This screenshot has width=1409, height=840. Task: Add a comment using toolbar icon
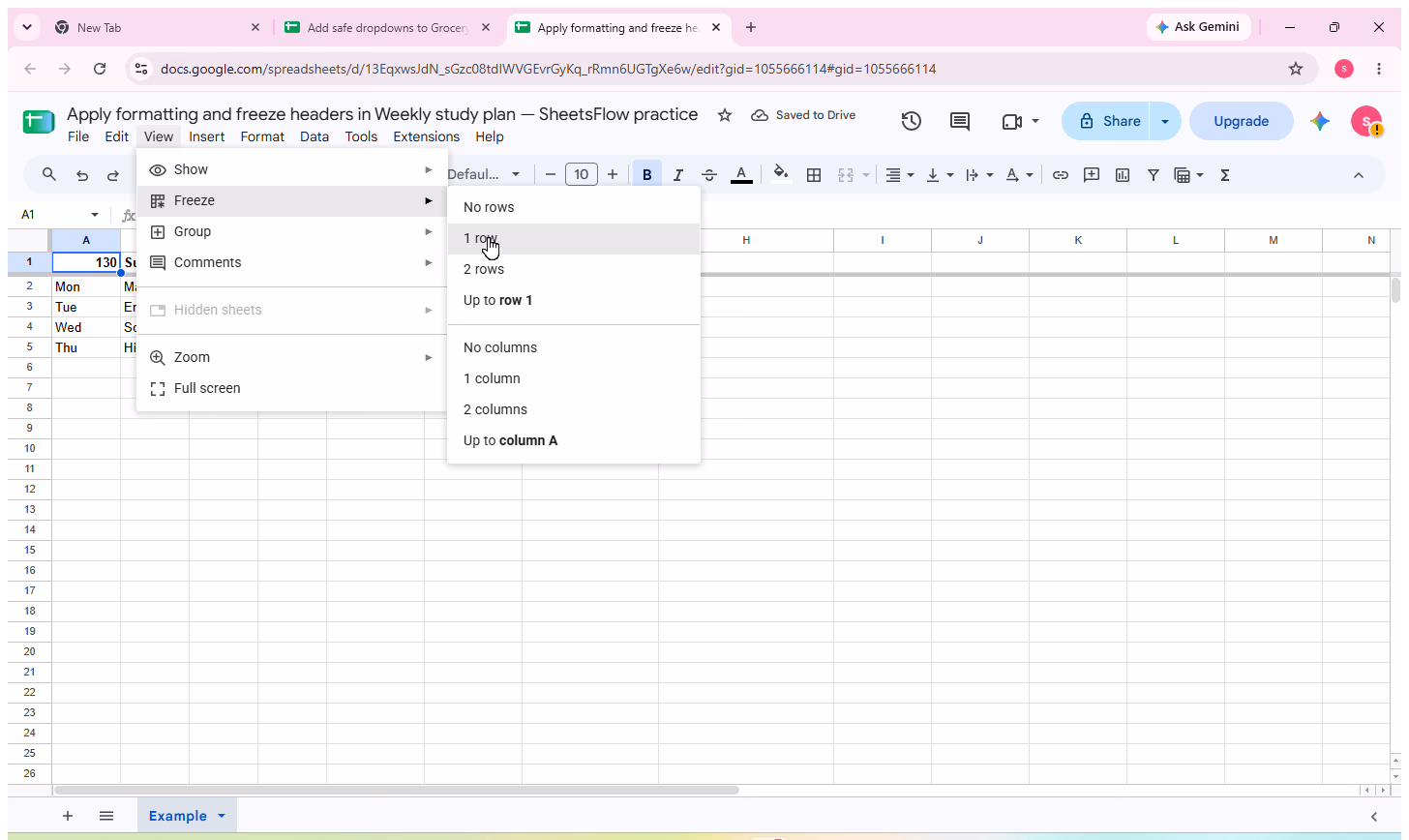click(x=1092, y=175)
